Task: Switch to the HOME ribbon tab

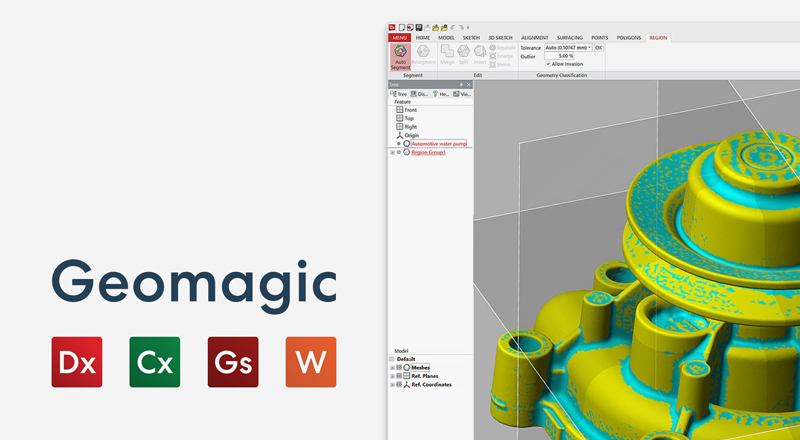Action: coord(423,38)
